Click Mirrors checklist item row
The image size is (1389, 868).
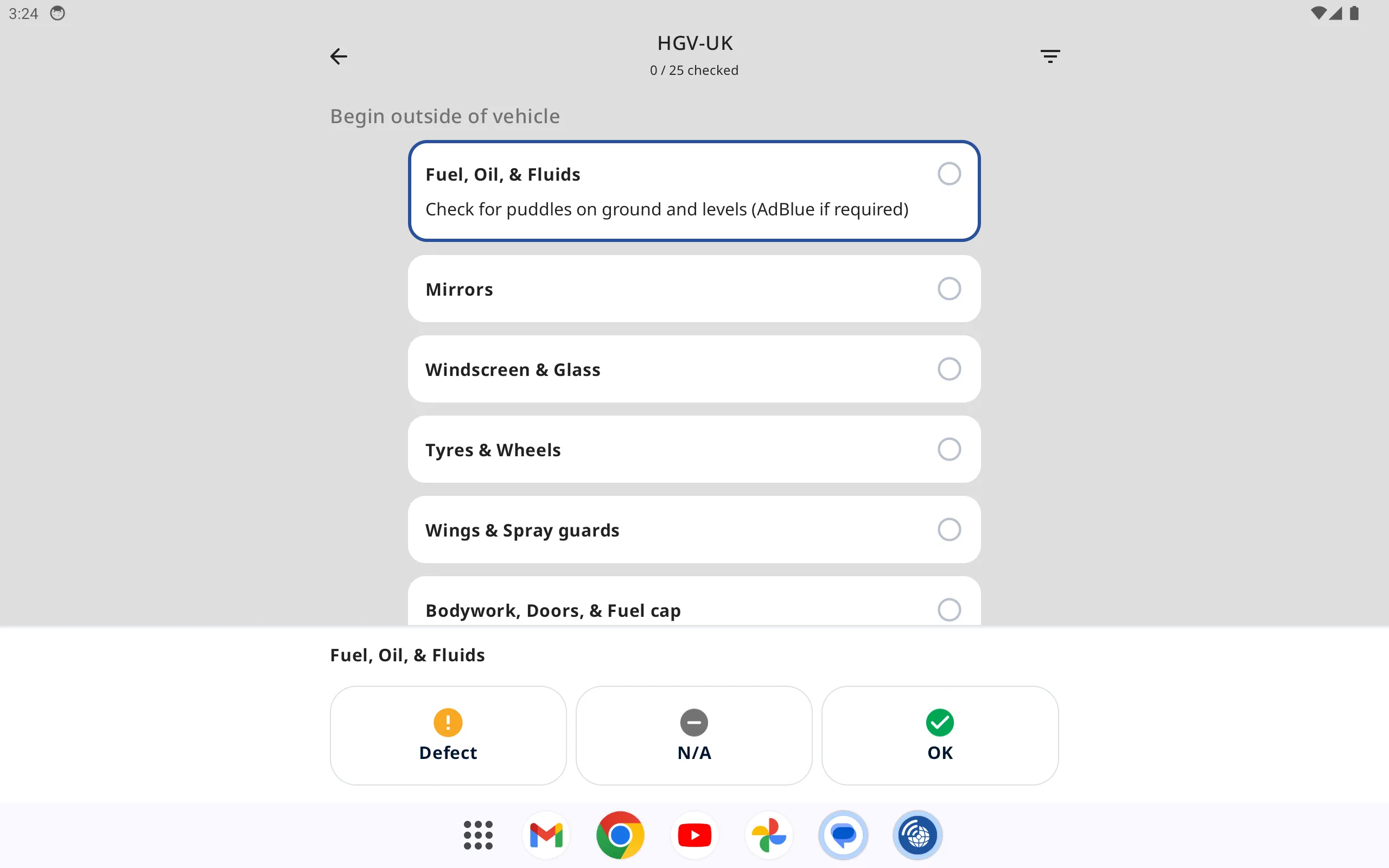(694, 288)
